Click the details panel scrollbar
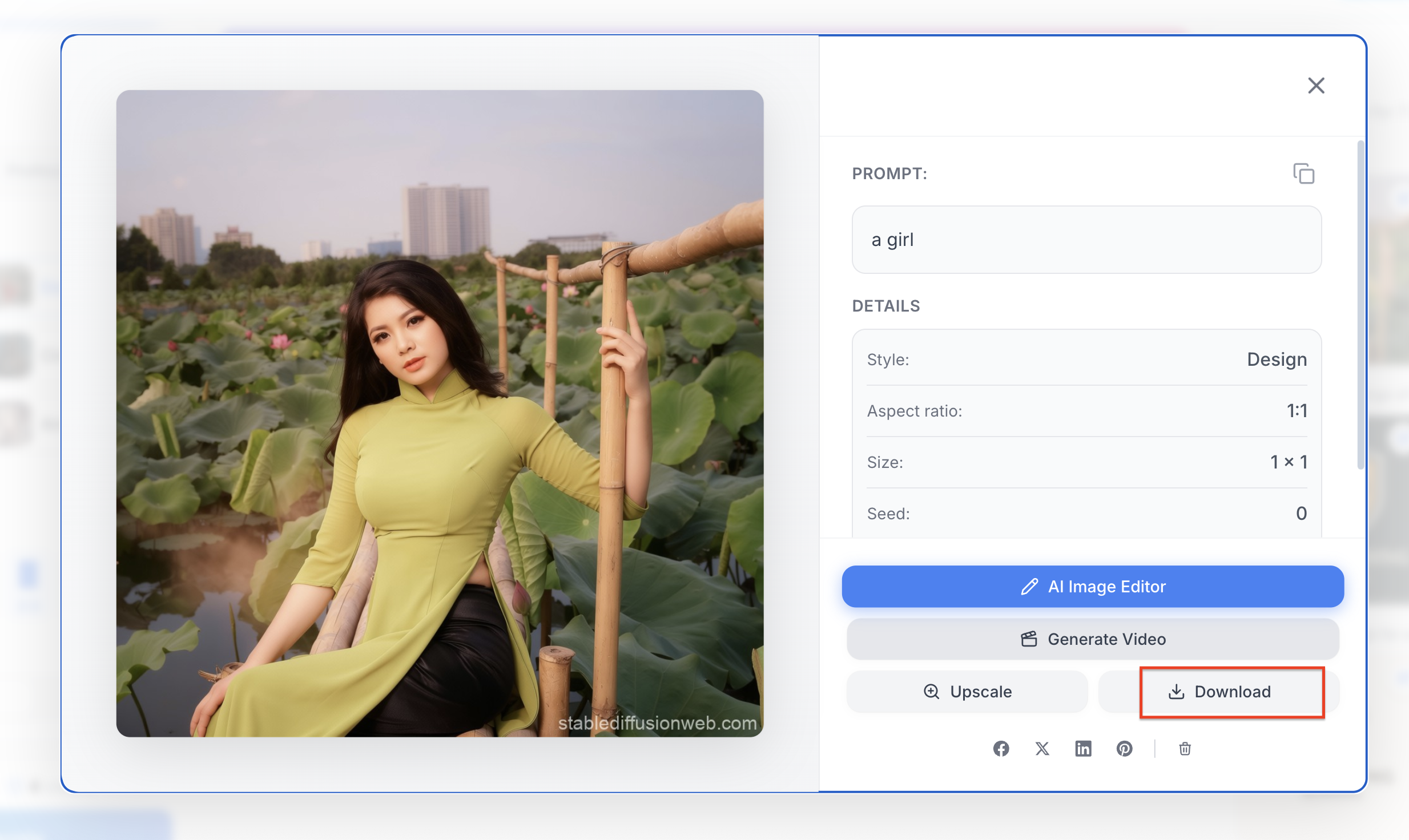 pos(1360,305)
